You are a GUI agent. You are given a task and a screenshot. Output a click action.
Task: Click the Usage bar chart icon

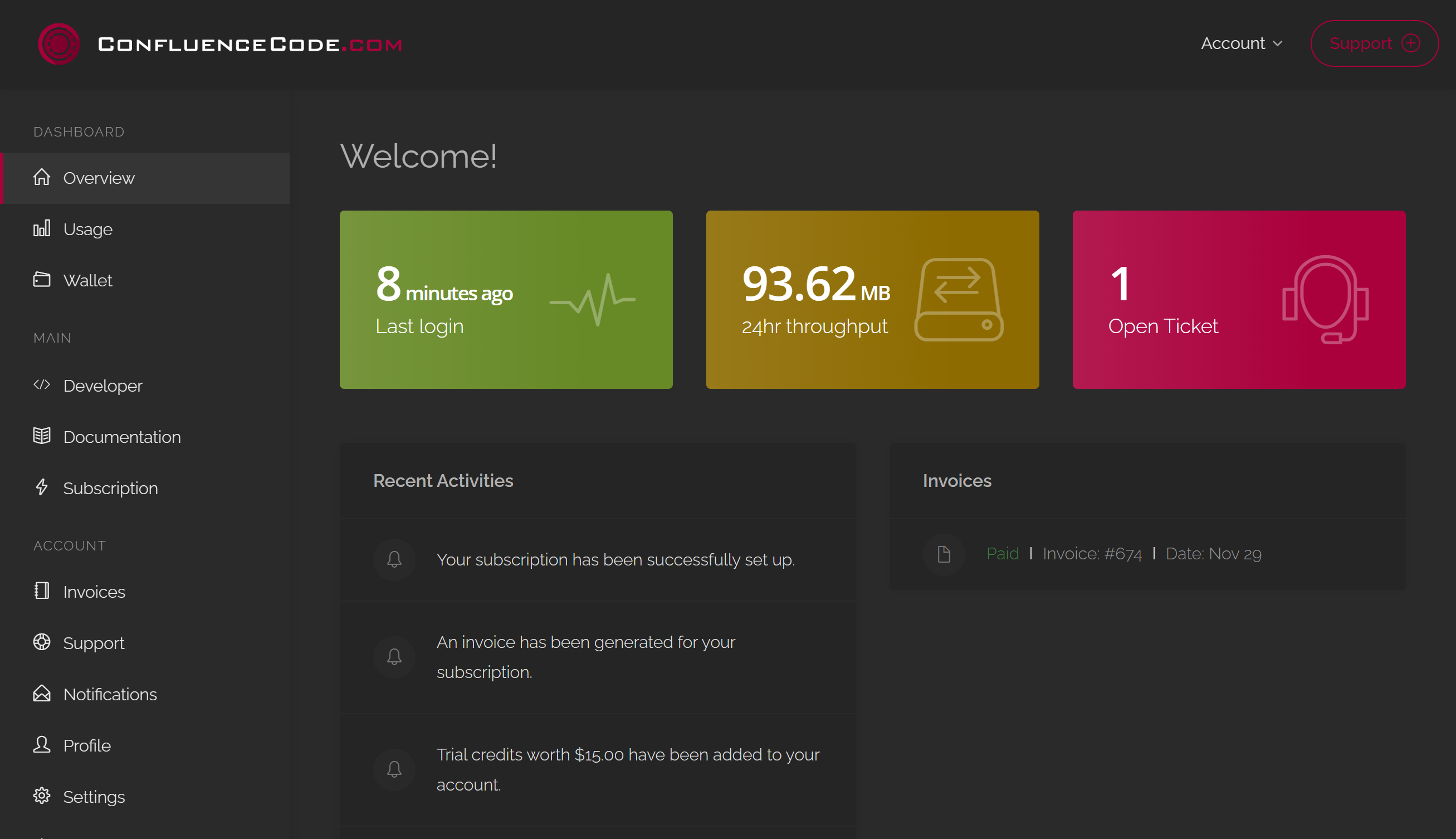(x=41, y=228)
